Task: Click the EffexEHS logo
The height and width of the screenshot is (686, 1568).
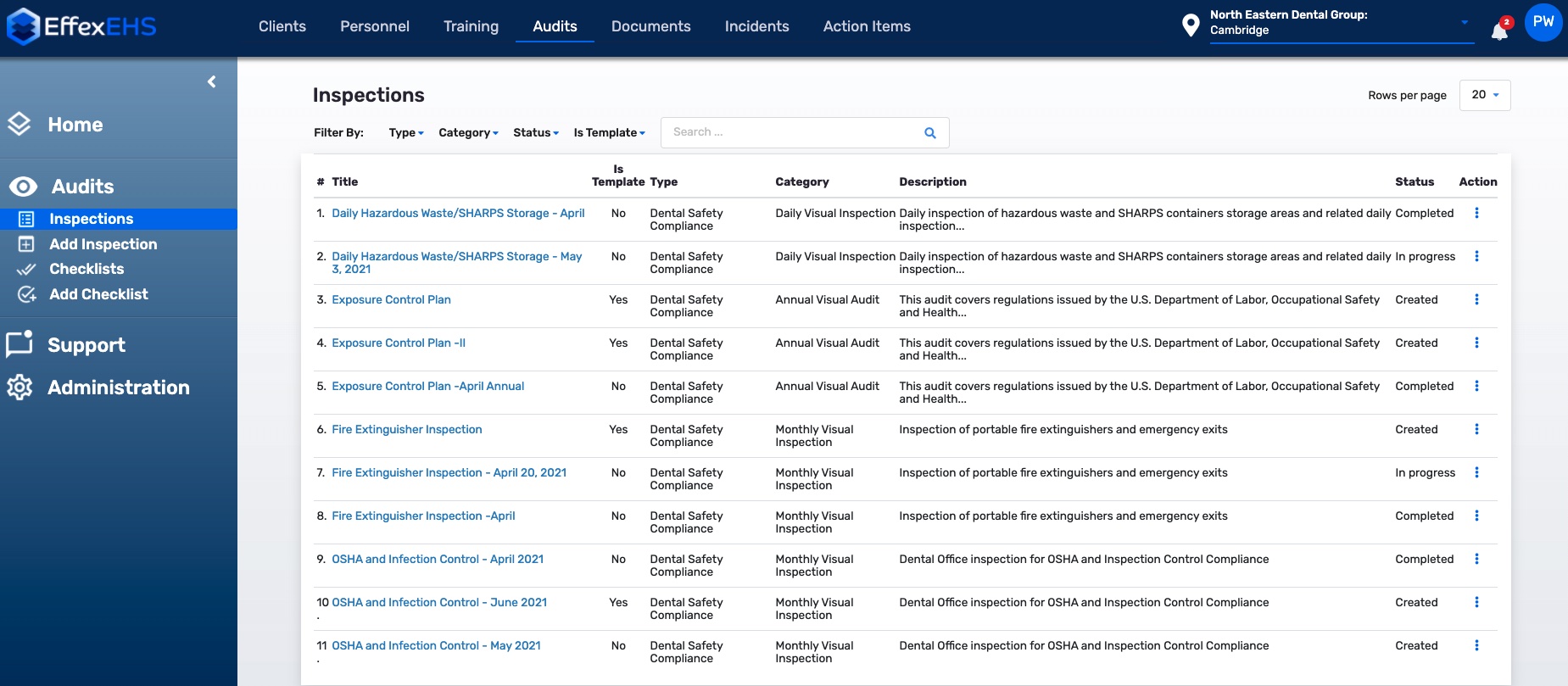Action: click(x=82, y=26)
